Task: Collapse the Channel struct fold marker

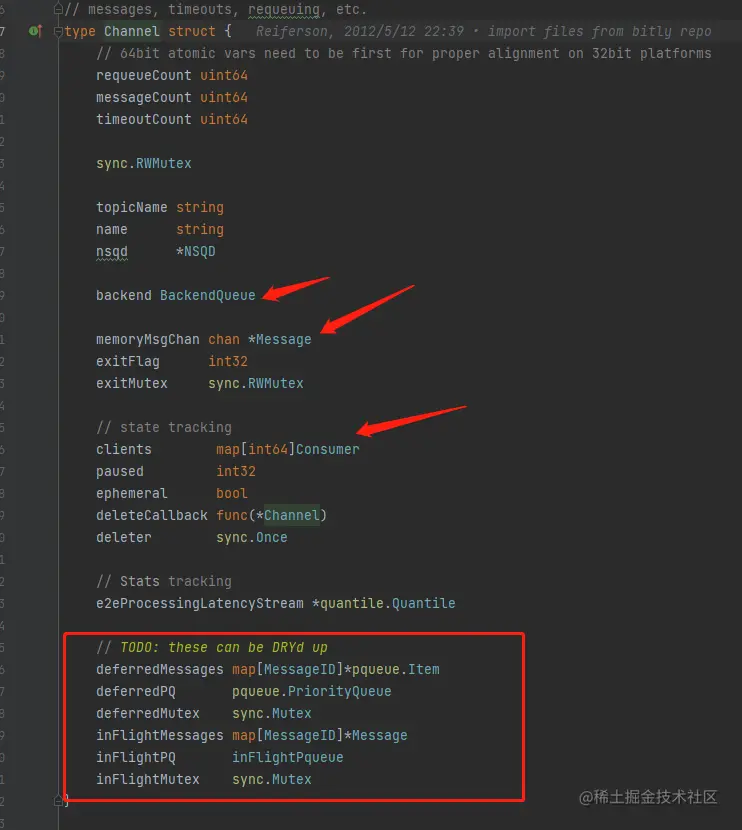Action: pos(58,32)
